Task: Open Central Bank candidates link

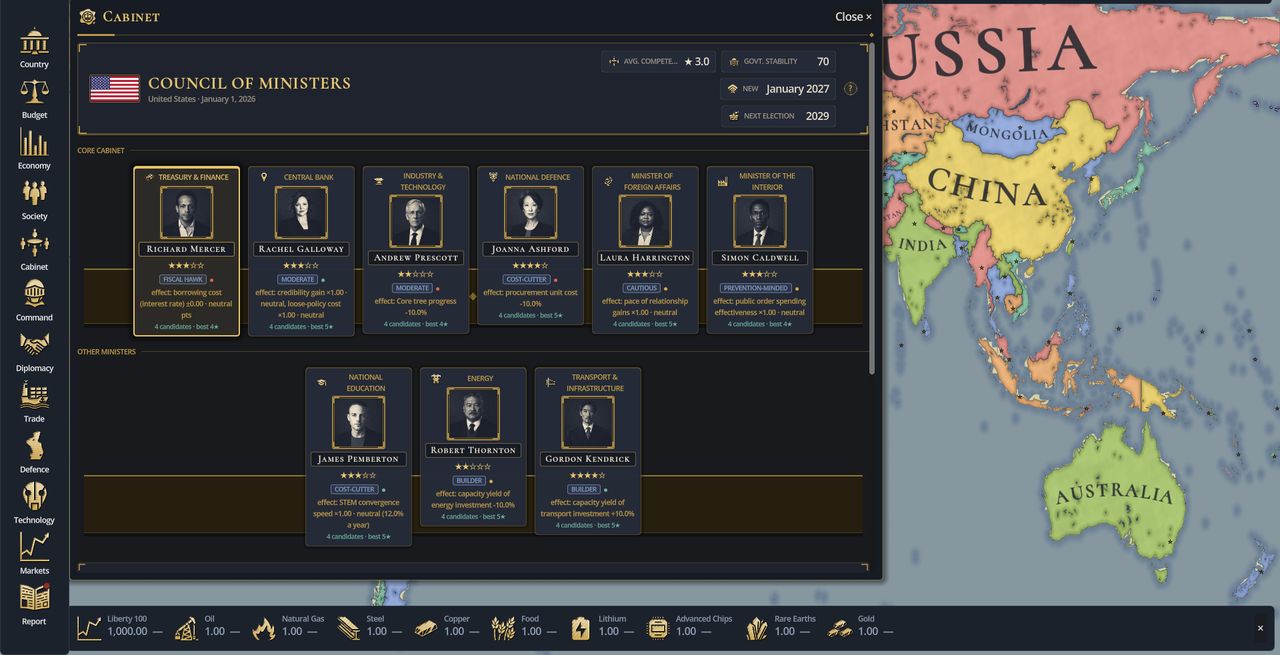Action: point(301,327)
